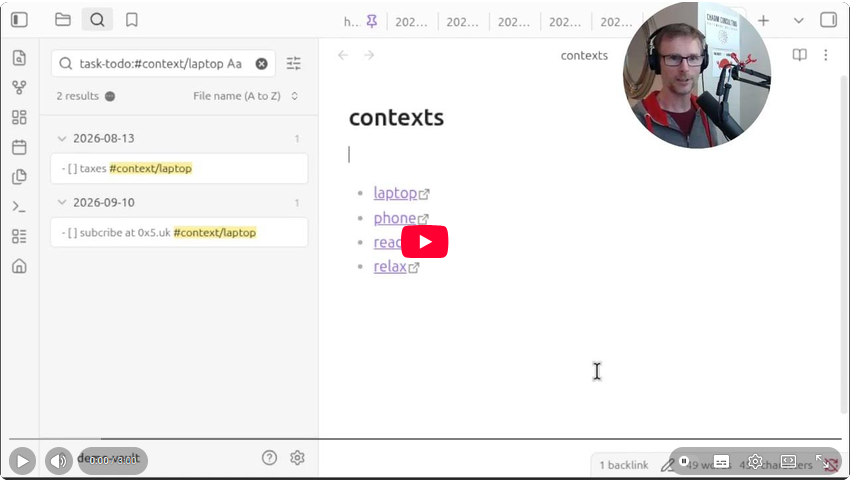Open graph view from the ribbon
Image resolution: width=851 pixels, height=482 pixels.
[20, 87]
